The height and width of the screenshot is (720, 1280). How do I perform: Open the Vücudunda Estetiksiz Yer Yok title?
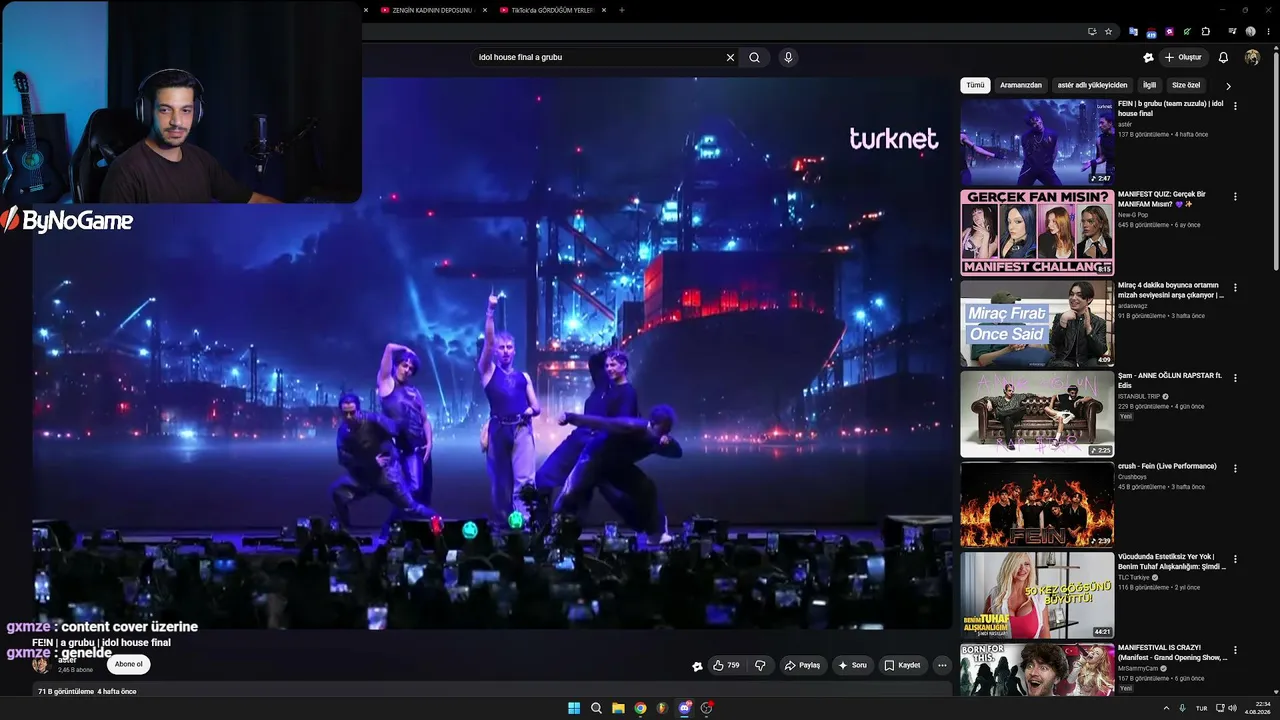(x=1172, y=562)
